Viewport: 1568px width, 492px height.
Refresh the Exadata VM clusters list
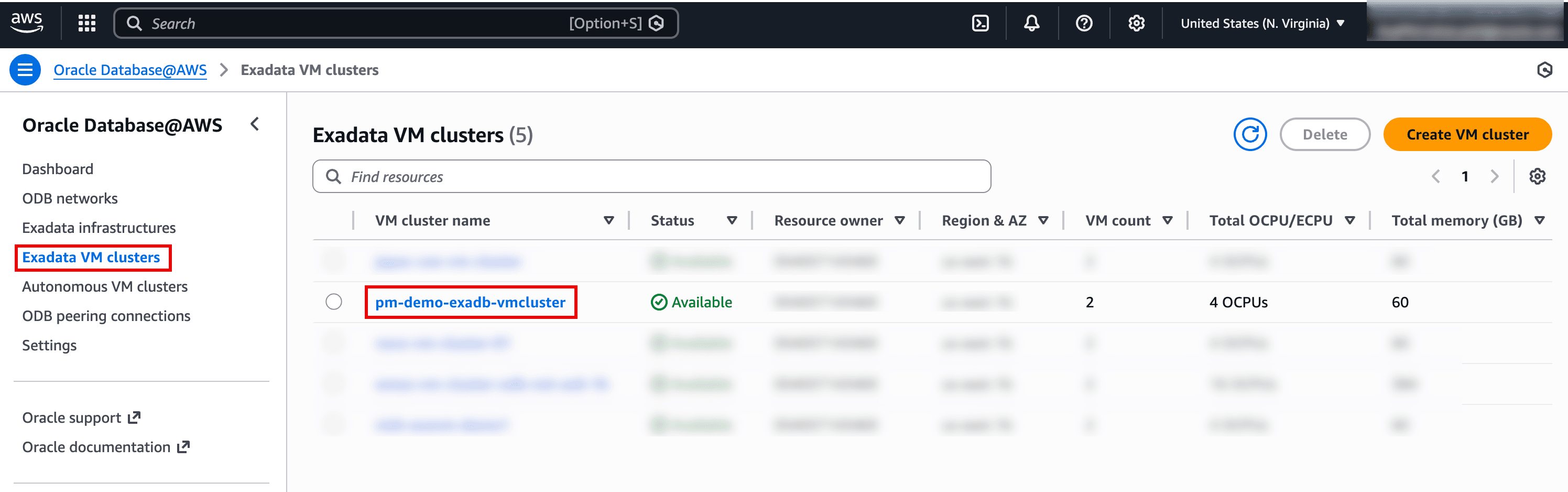pos(1250,134)
